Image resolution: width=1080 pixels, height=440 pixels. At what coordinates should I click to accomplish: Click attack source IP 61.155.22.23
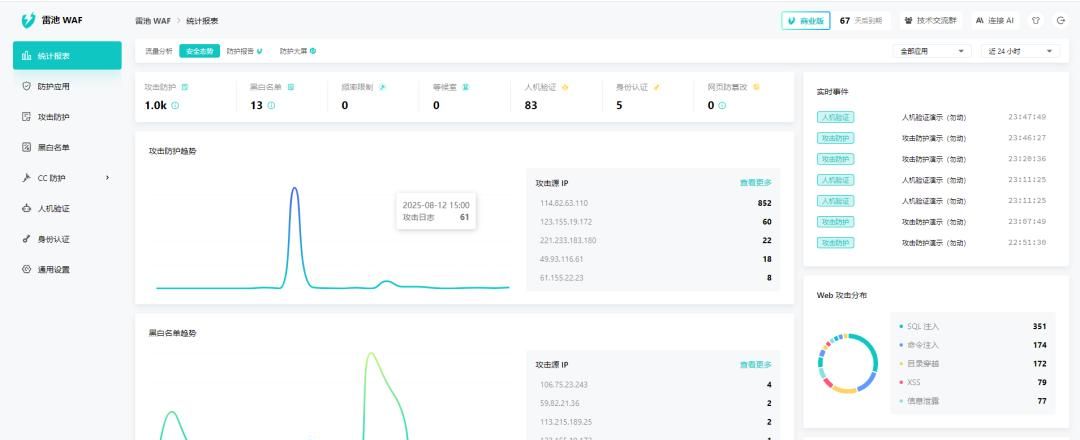(562, 277)
